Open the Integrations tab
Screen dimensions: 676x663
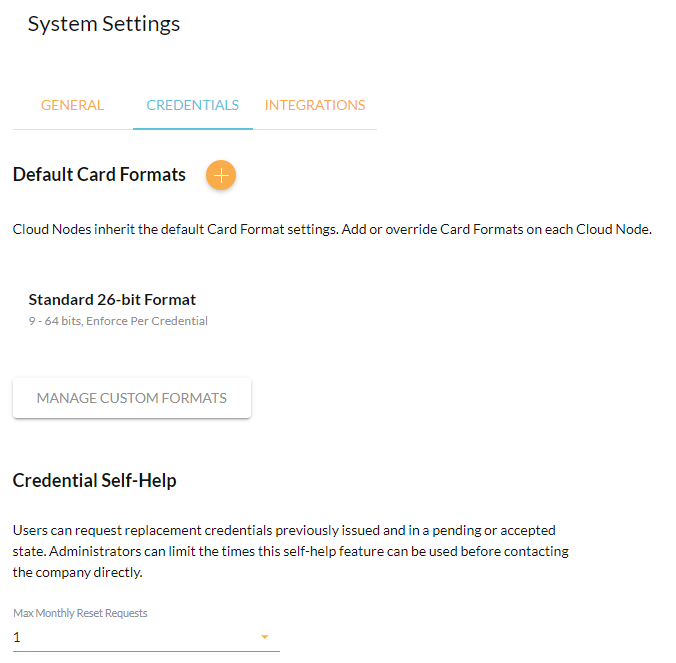pos(315,105)
